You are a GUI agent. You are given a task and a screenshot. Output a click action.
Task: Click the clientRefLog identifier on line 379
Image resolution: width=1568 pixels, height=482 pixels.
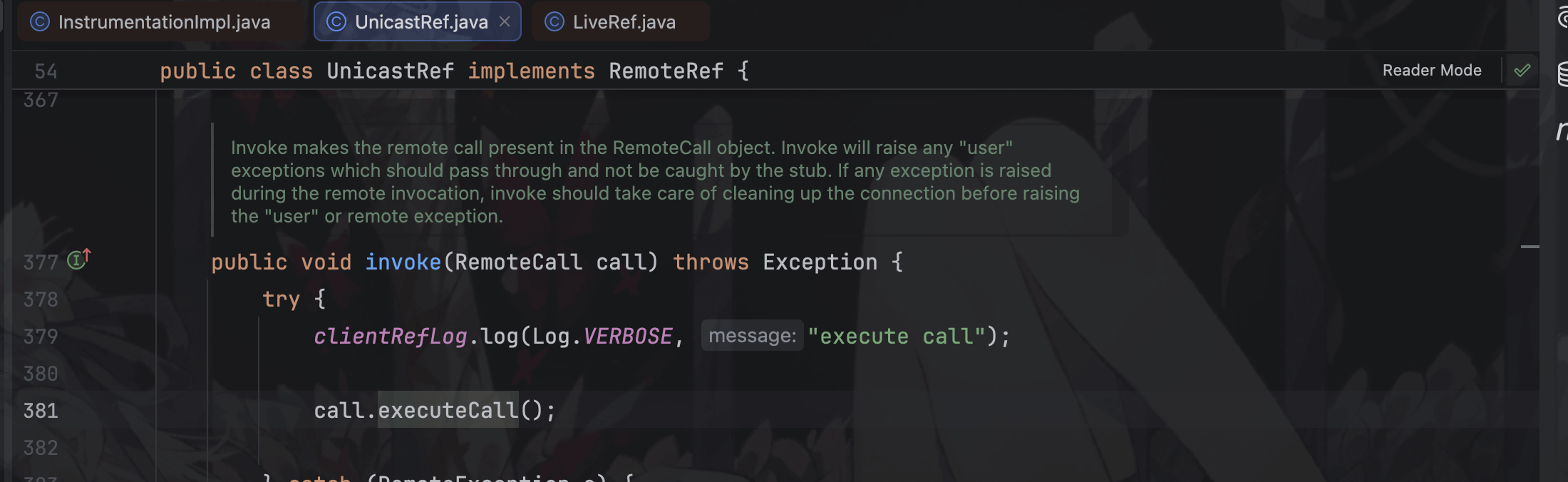click(x=391, y=335)
